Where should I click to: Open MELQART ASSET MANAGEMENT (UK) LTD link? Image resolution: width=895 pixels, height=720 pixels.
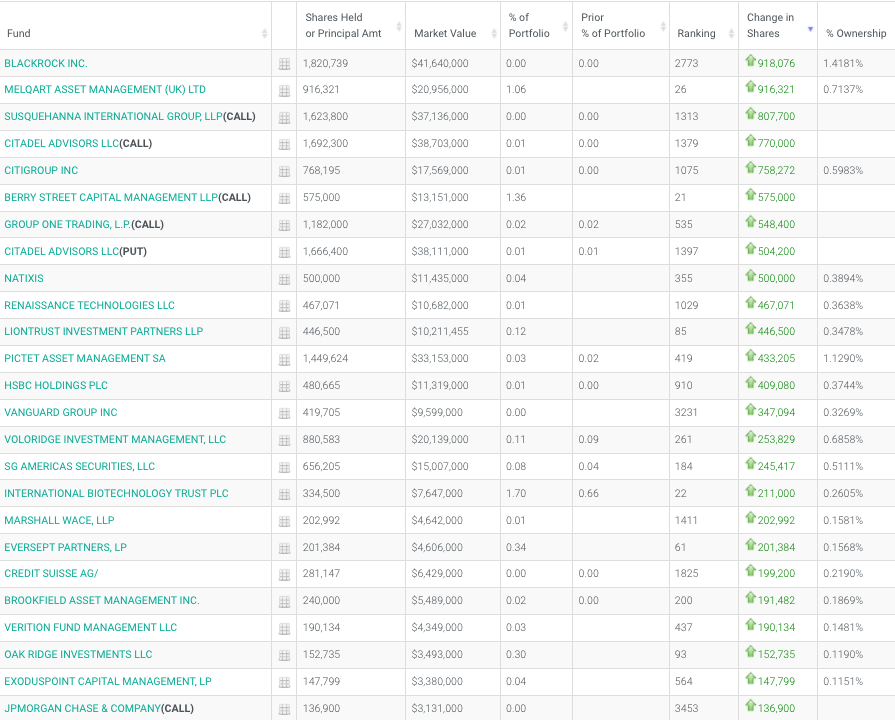[x=105, y=89]
